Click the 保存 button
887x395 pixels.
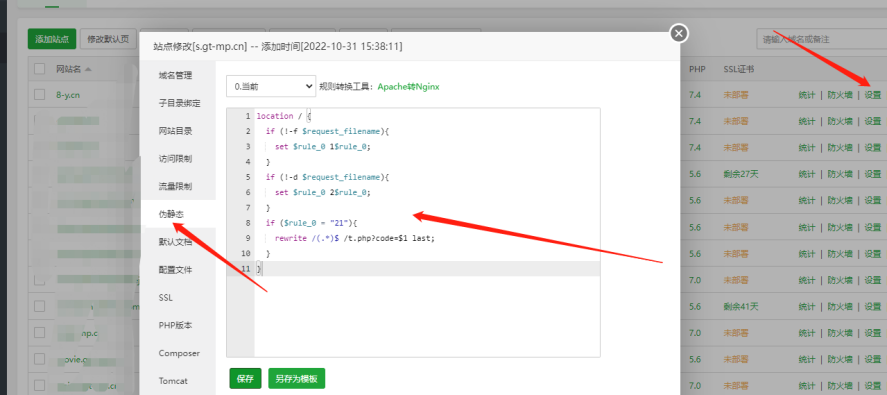[x=245, y=379]
